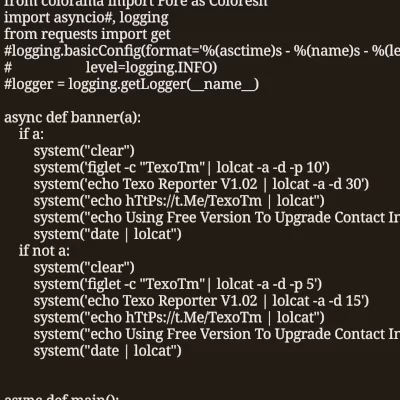This screenshot has height=400, width=400.
Task: Click the commented logging.basicConfig line
Action: pos(202,51)
